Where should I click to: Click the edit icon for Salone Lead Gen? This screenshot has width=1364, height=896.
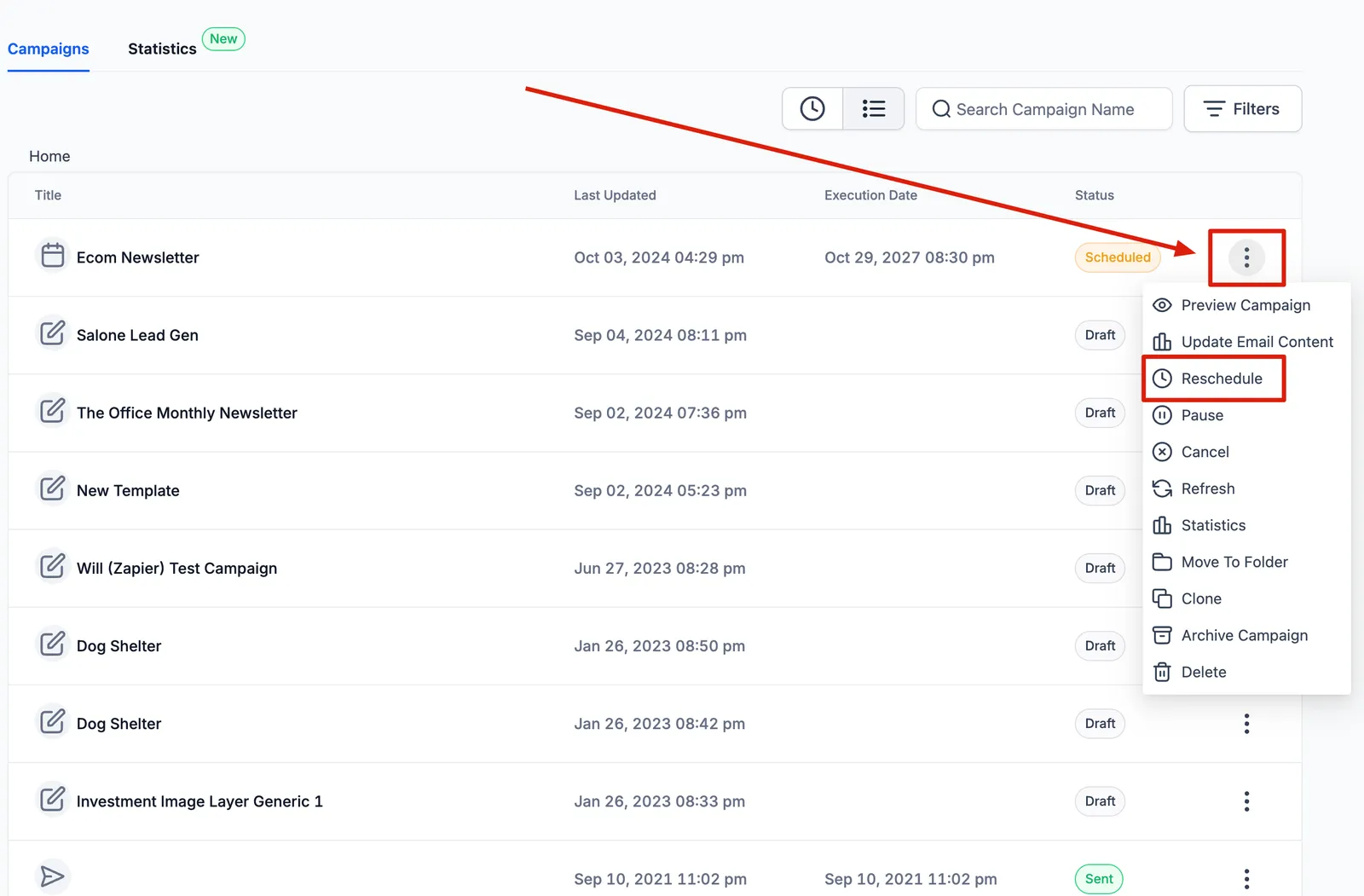53,332
